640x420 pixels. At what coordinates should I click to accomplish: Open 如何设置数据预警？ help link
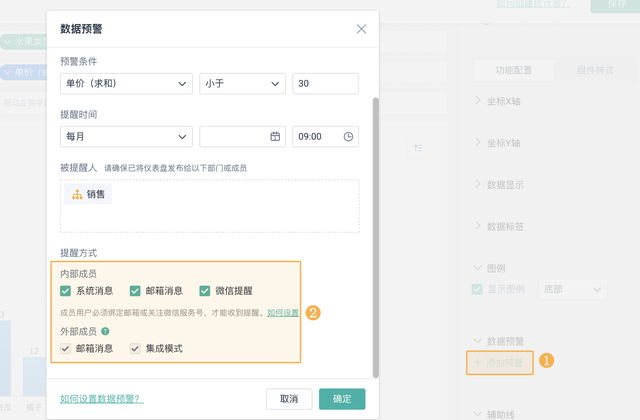click(102, 399)
